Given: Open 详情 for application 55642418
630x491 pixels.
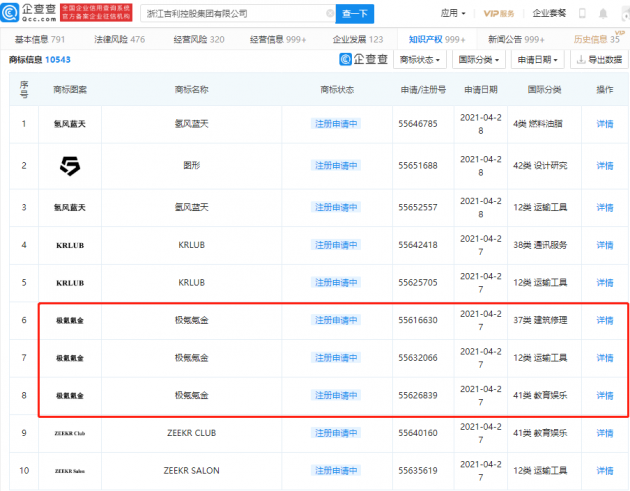Looking at the screenshot, I should [x=604, y=245].
